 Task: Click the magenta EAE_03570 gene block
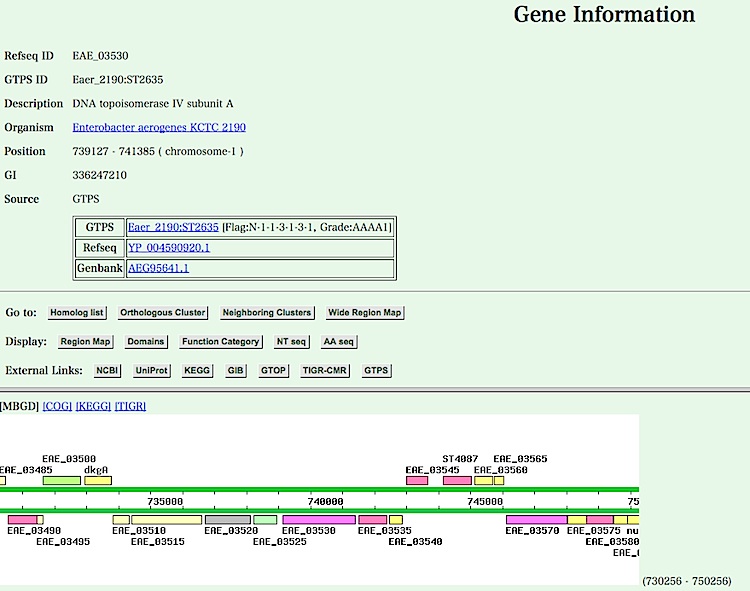pos(536,520)
